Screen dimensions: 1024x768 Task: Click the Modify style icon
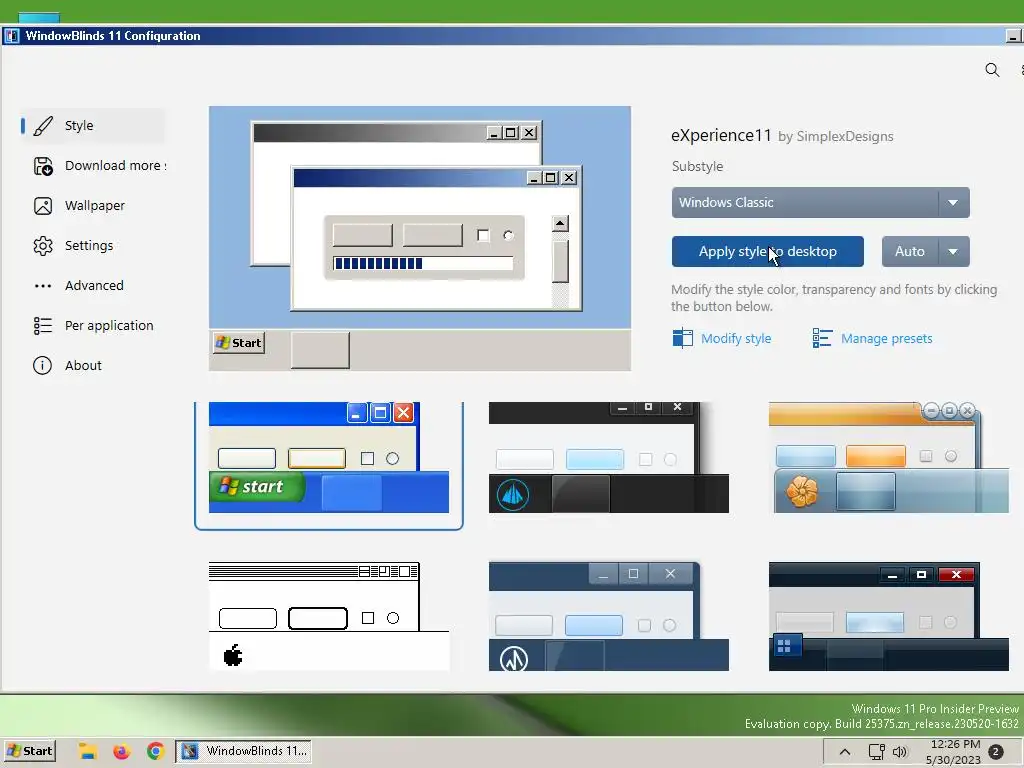pos(682,338)
